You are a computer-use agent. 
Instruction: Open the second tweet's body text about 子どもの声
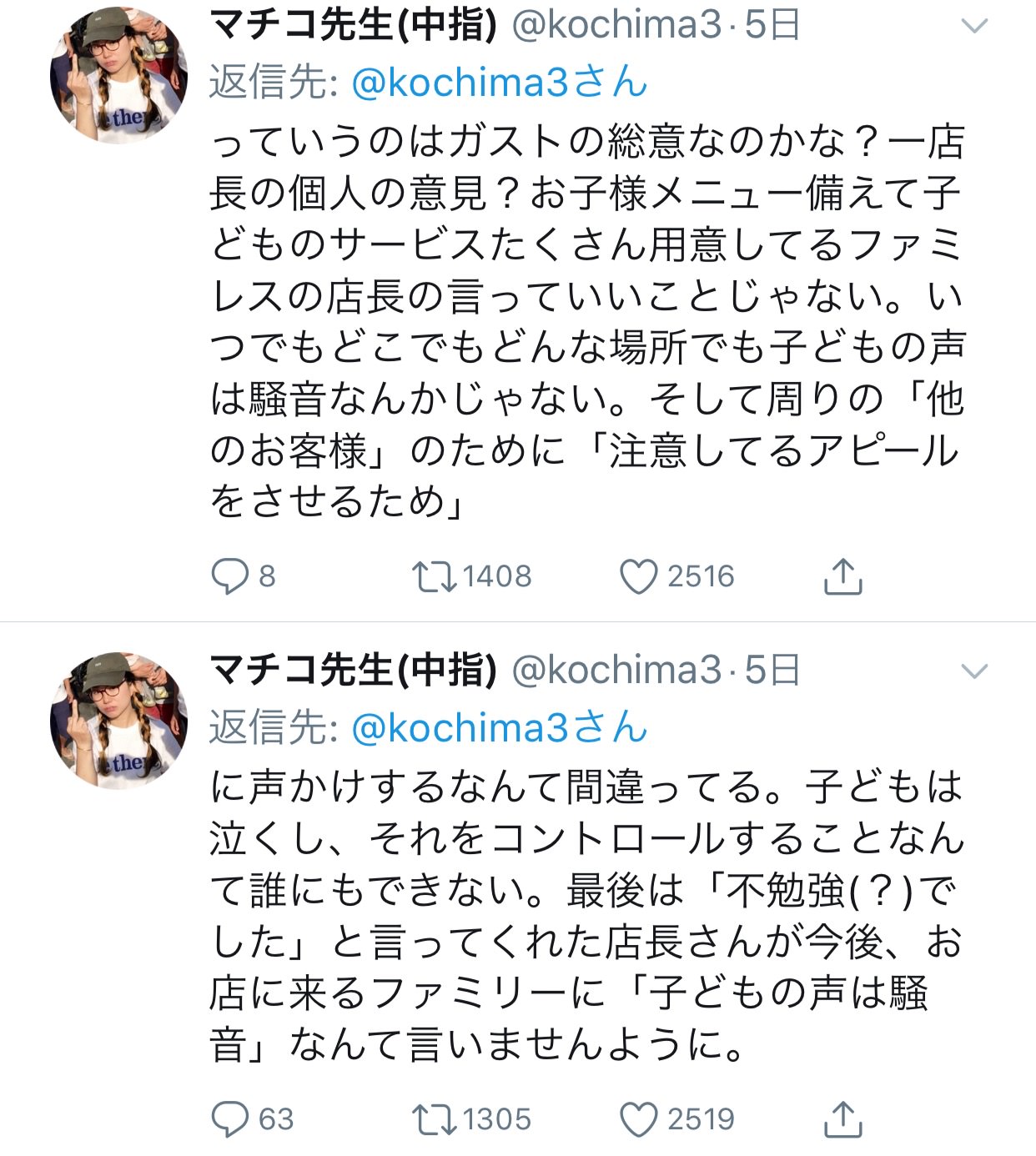pyautogui.click(x=587, y=915)
